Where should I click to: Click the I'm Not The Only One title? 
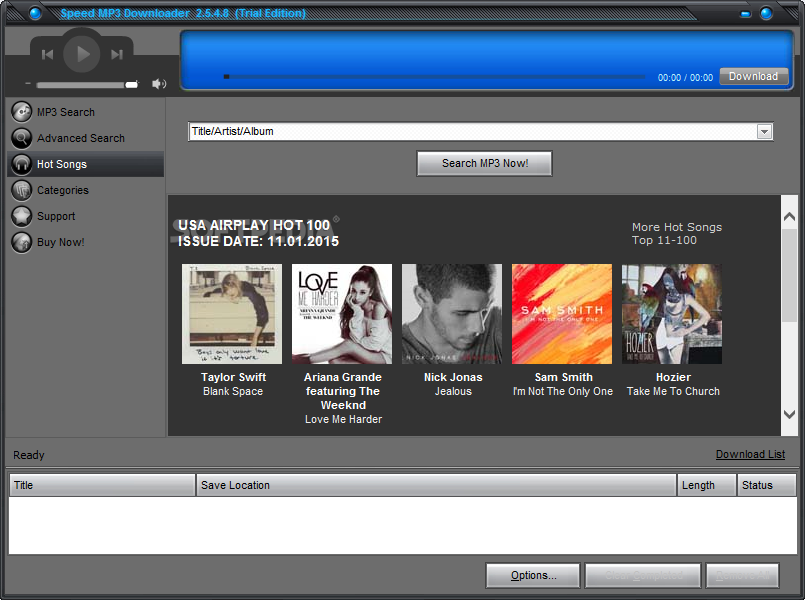tap(563, 391)
